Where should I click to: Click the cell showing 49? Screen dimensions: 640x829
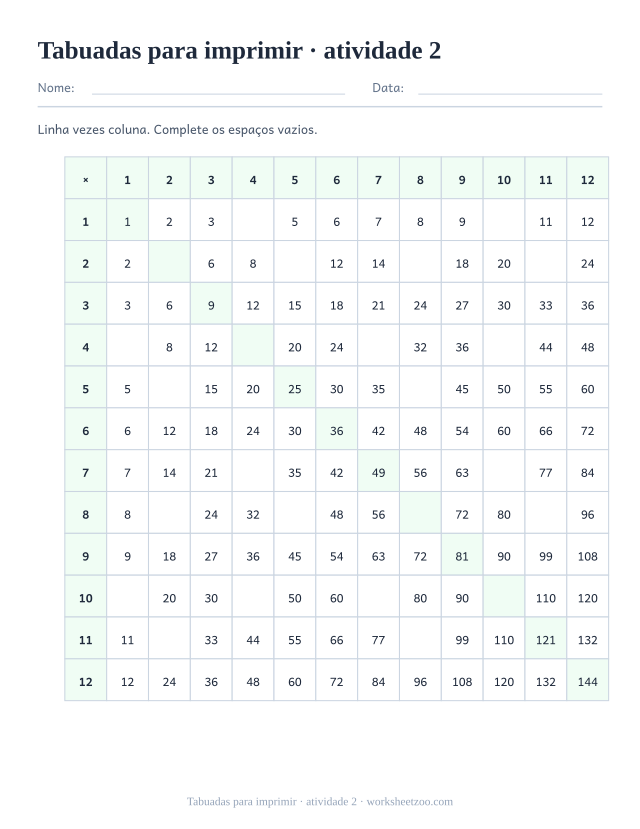click(x=378, y=473)
